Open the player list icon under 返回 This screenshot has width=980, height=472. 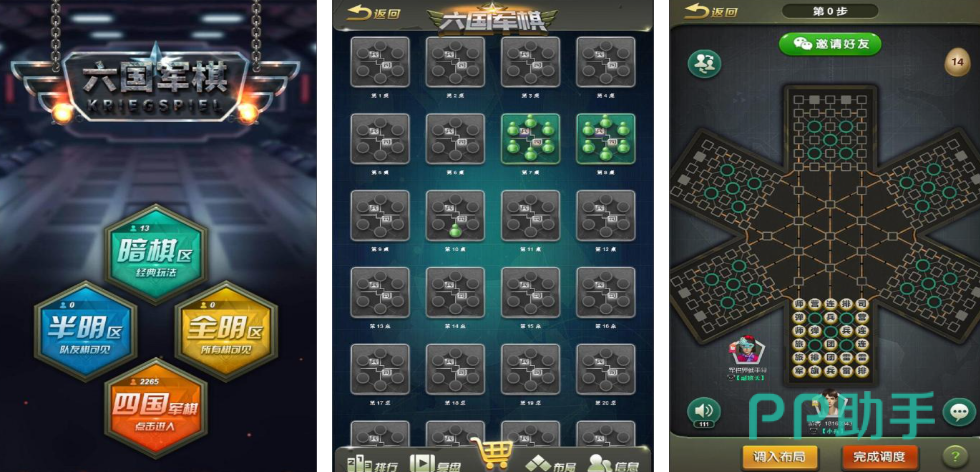click(x=705, y=63)
